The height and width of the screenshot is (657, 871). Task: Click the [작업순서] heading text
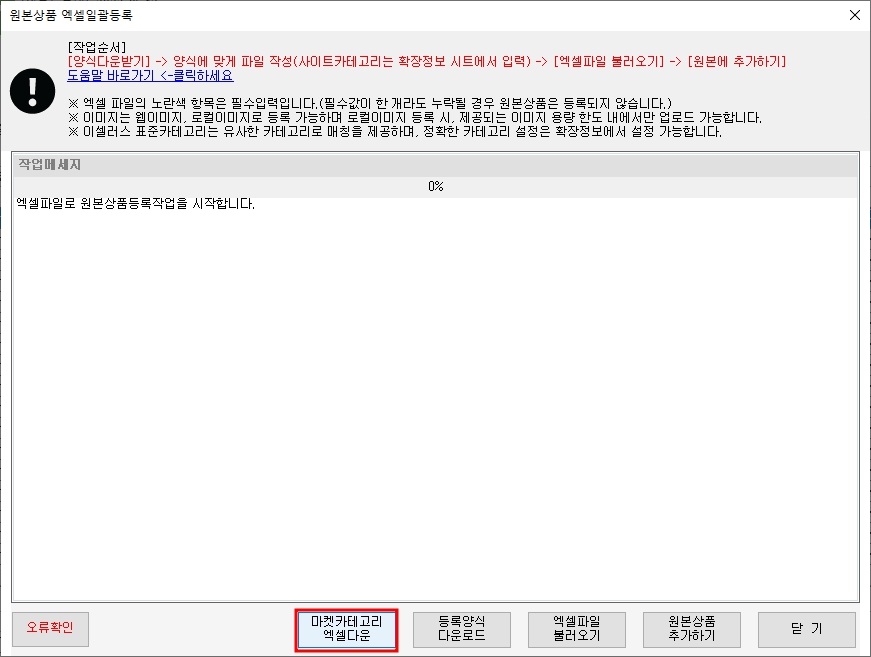tap(97, 47)
